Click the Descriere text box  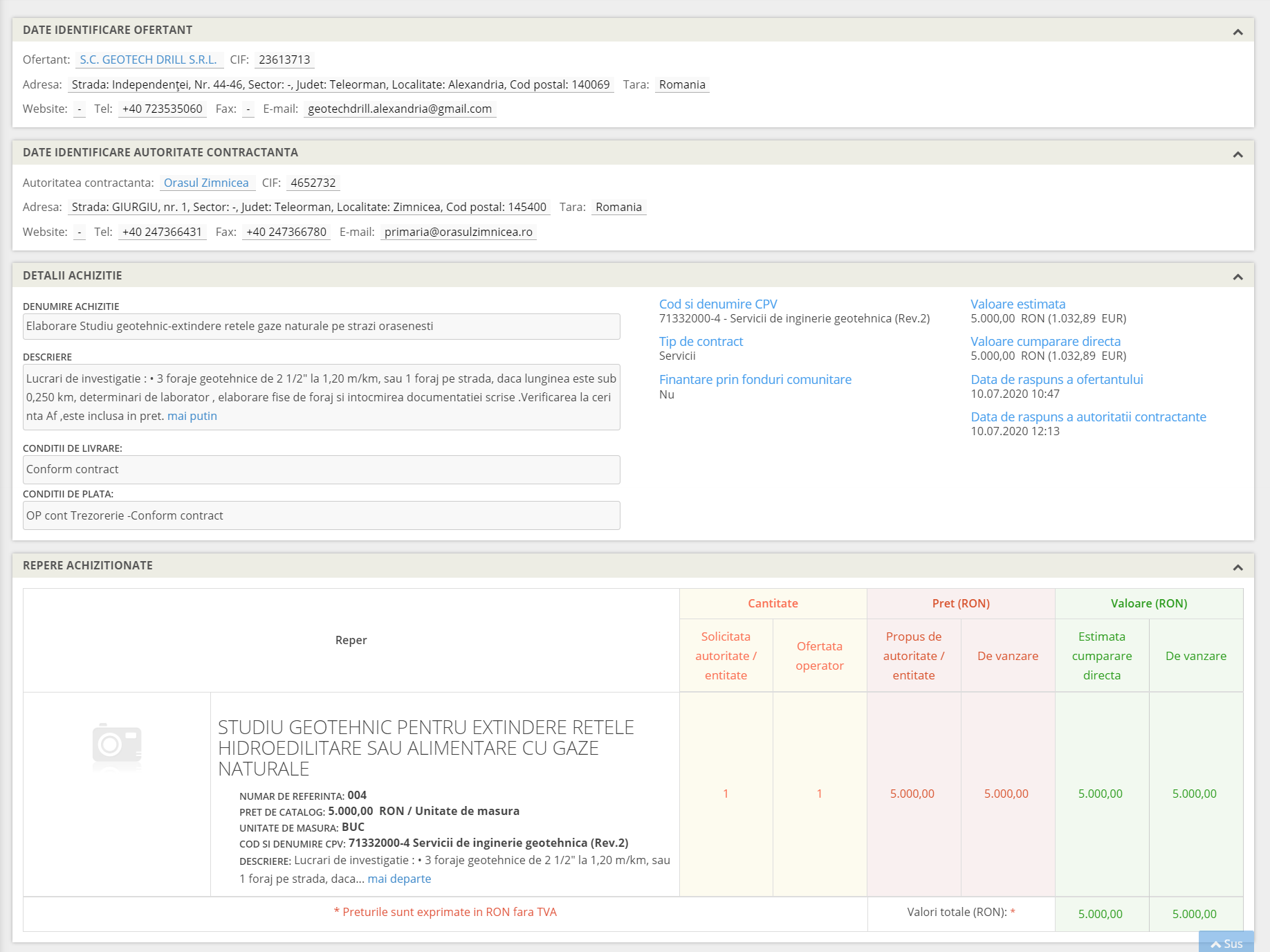(322, 397)
